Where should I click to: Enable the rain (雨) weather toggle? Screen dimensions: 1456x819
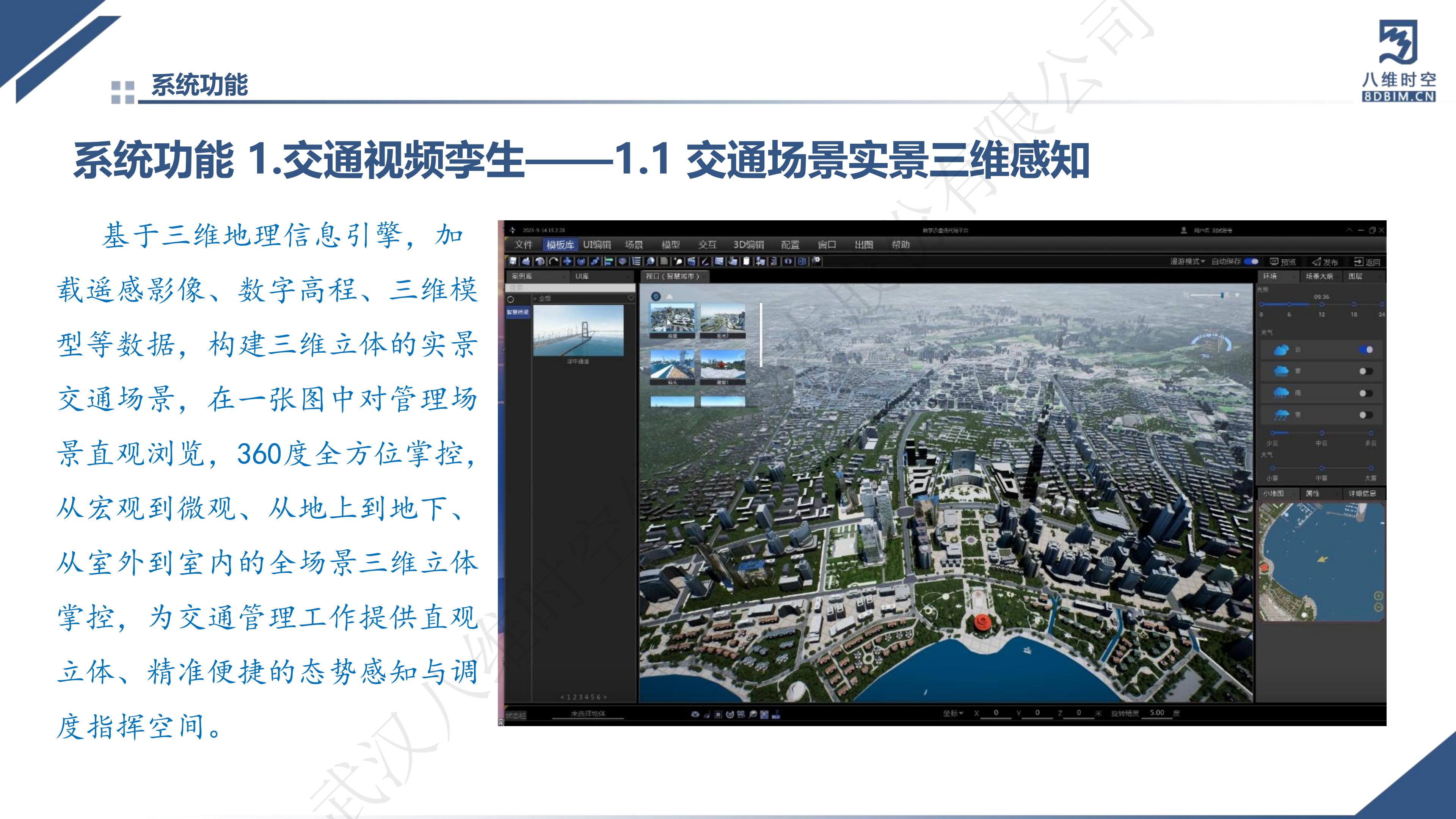(1365, 393)
